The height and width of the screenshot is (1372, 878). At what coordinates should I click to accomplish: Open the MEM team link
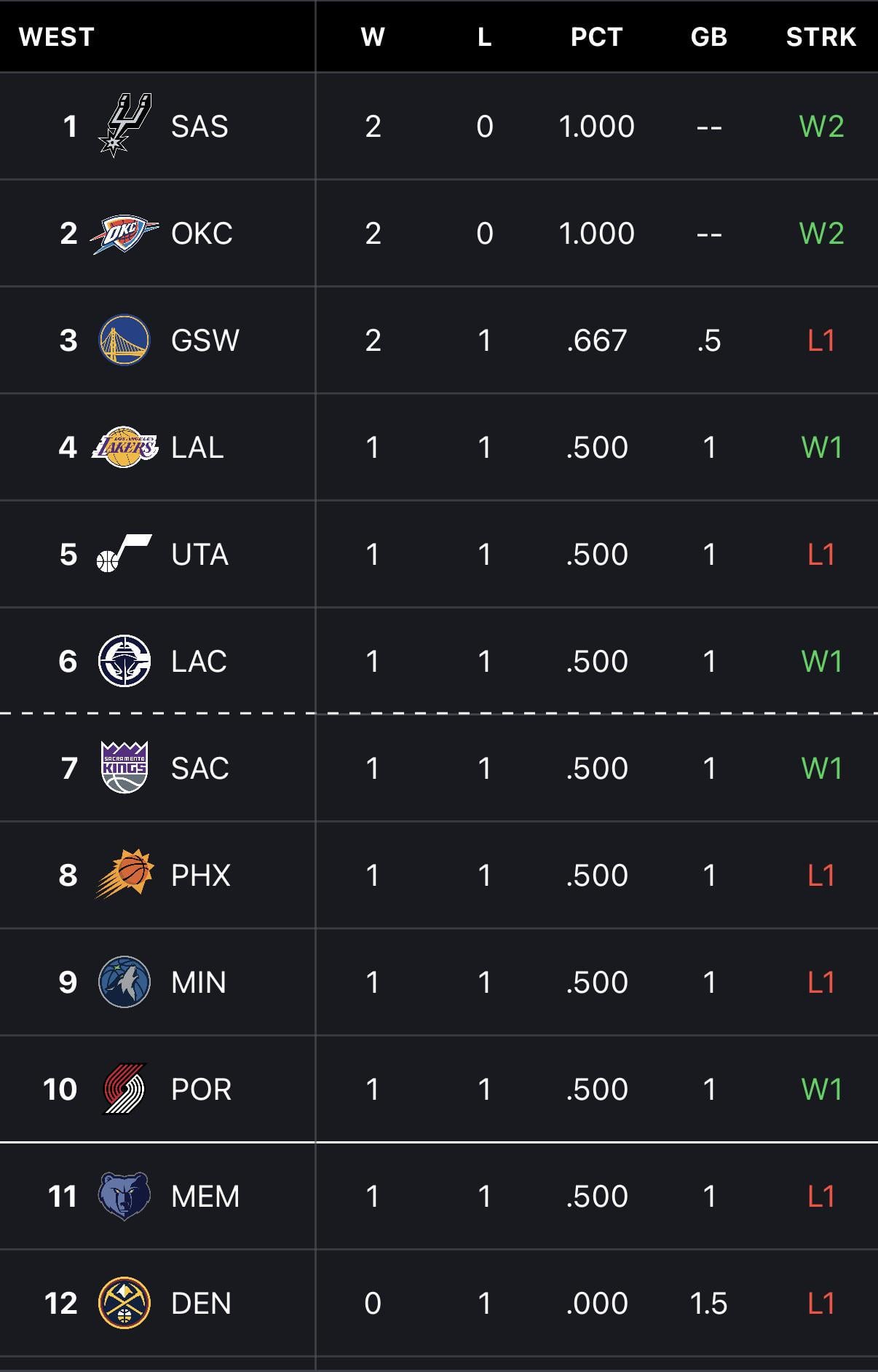[x=205, y=1196]
